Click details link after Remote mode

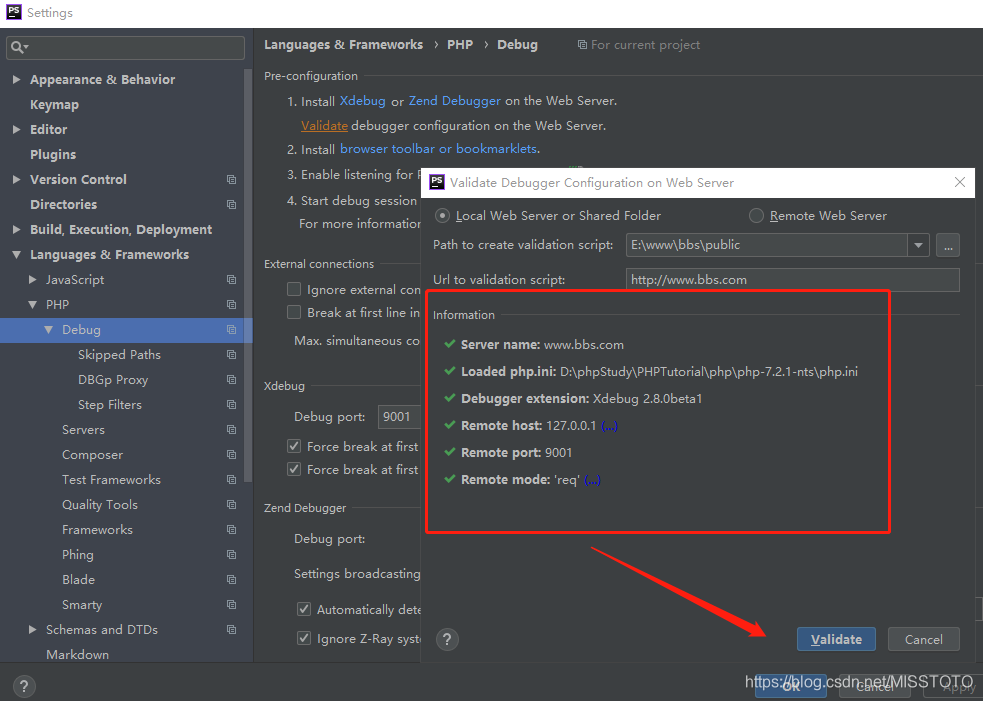point(592,480)
